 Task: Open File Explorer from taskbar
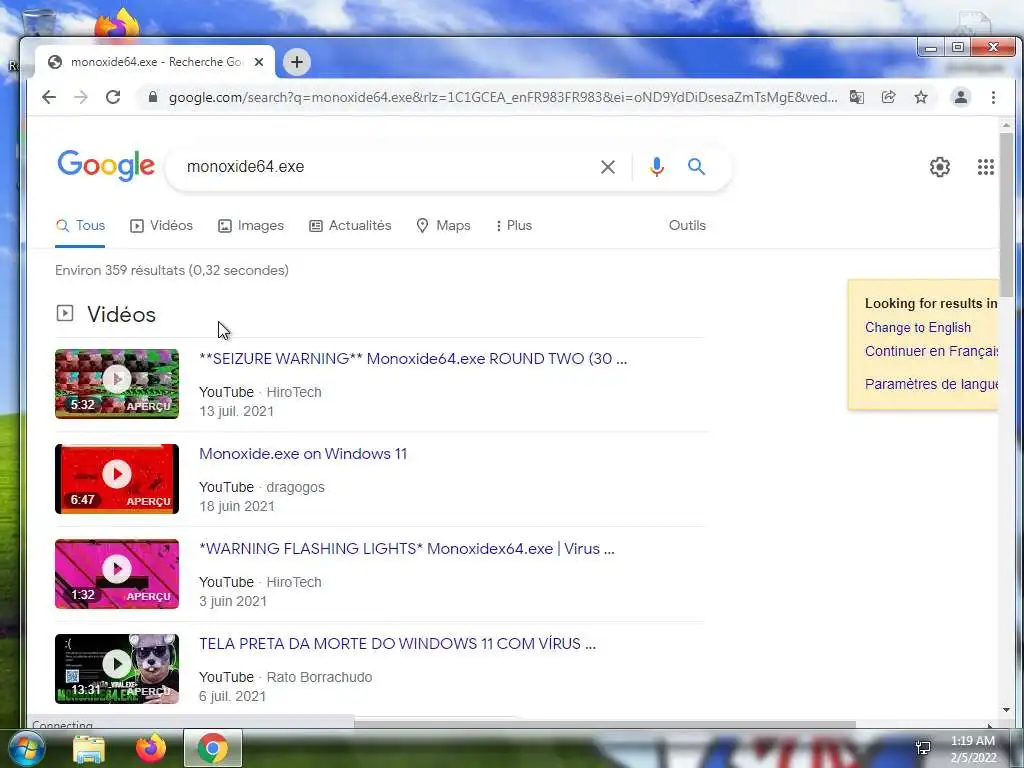pyautogui.click(x=89, y=748)
